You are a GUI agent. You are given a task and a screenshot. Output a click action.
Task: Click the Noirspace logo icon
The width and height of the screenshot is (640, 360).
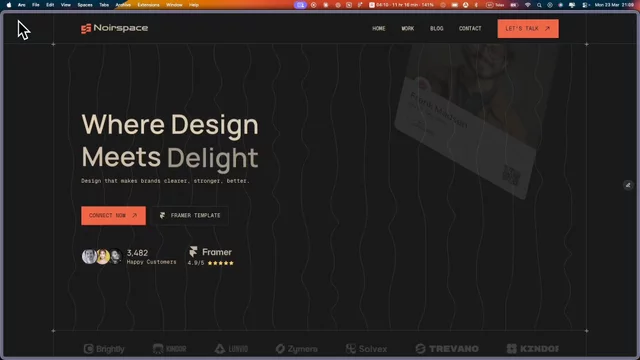tap(86, 29)
